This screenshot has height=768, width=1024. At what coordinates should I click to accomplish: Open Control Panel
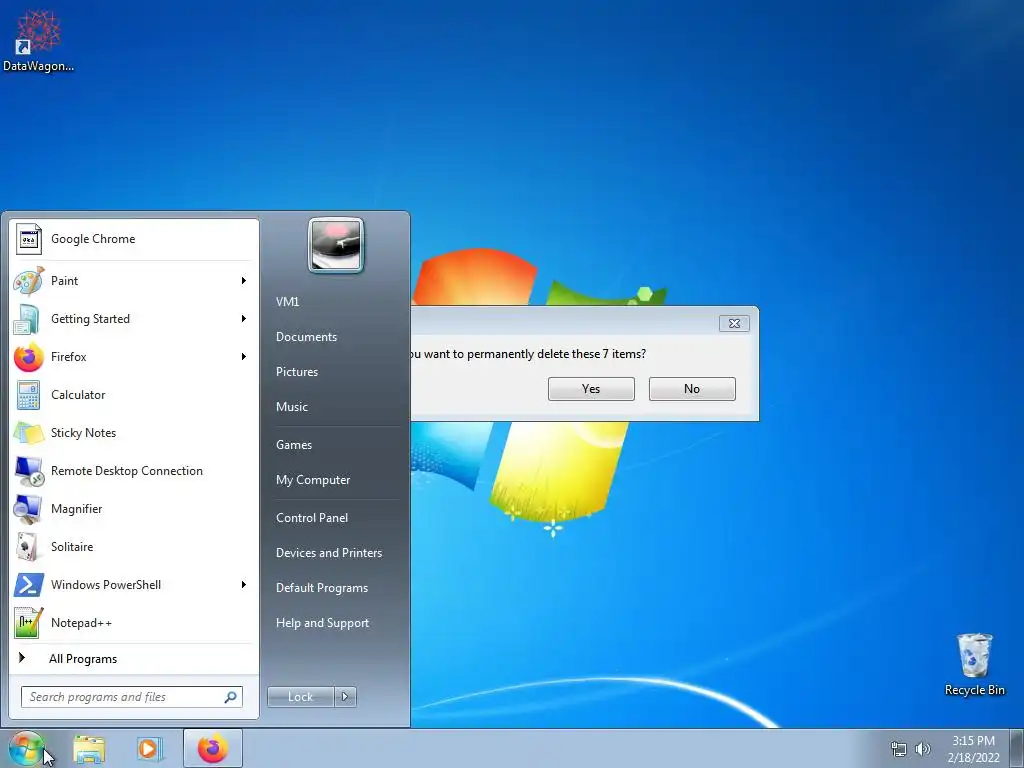[312, 518]
